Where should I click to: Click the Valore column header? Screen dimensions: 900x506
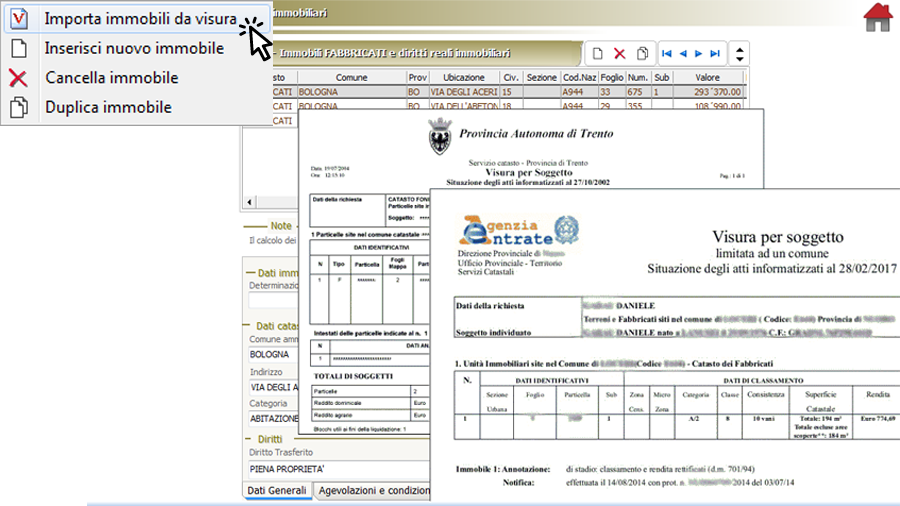pos(708,77)
